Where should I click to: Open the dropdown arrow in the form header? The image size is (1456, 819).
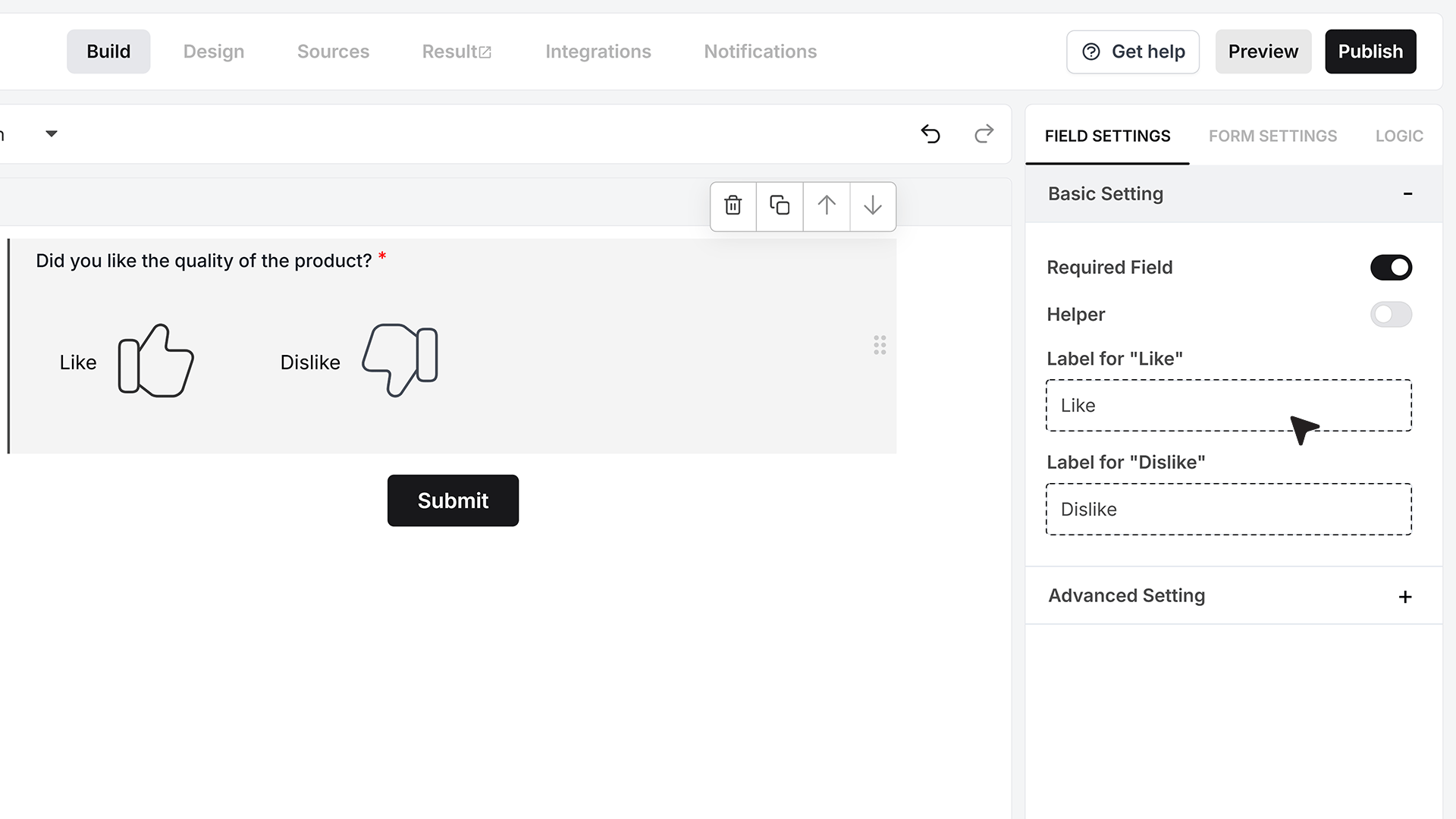tap(52, 134)
